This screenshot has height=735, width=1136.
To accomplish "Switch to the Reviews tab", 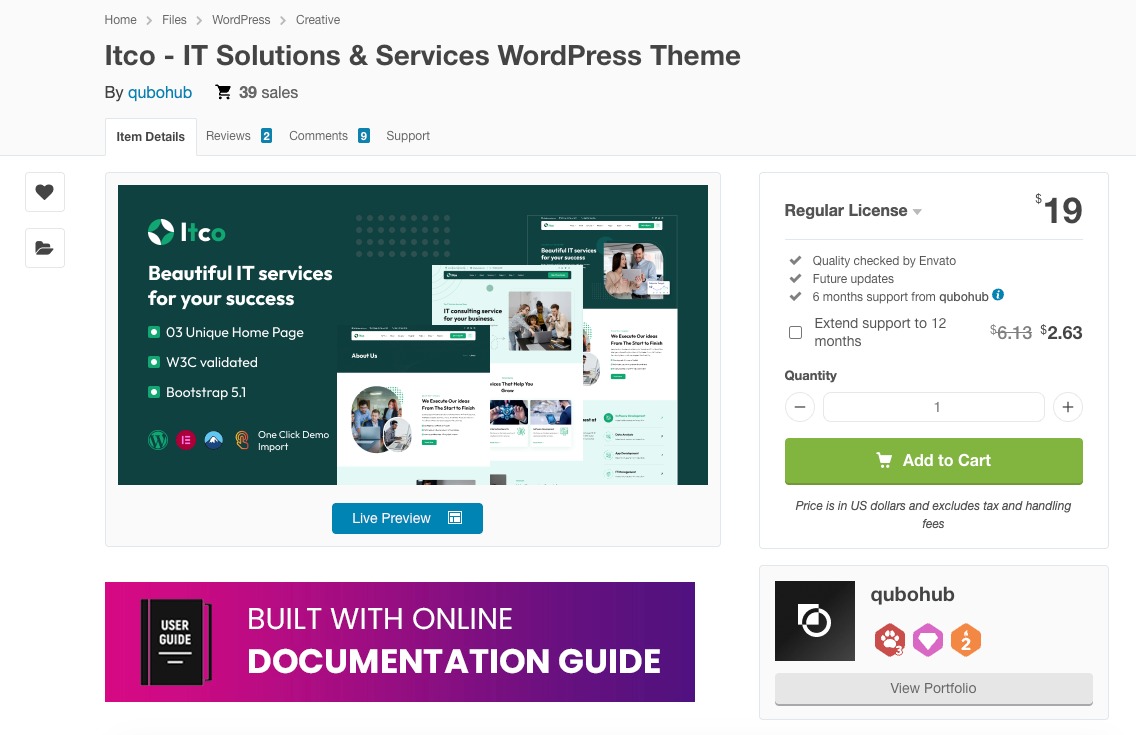I will [x=228, y=135].
